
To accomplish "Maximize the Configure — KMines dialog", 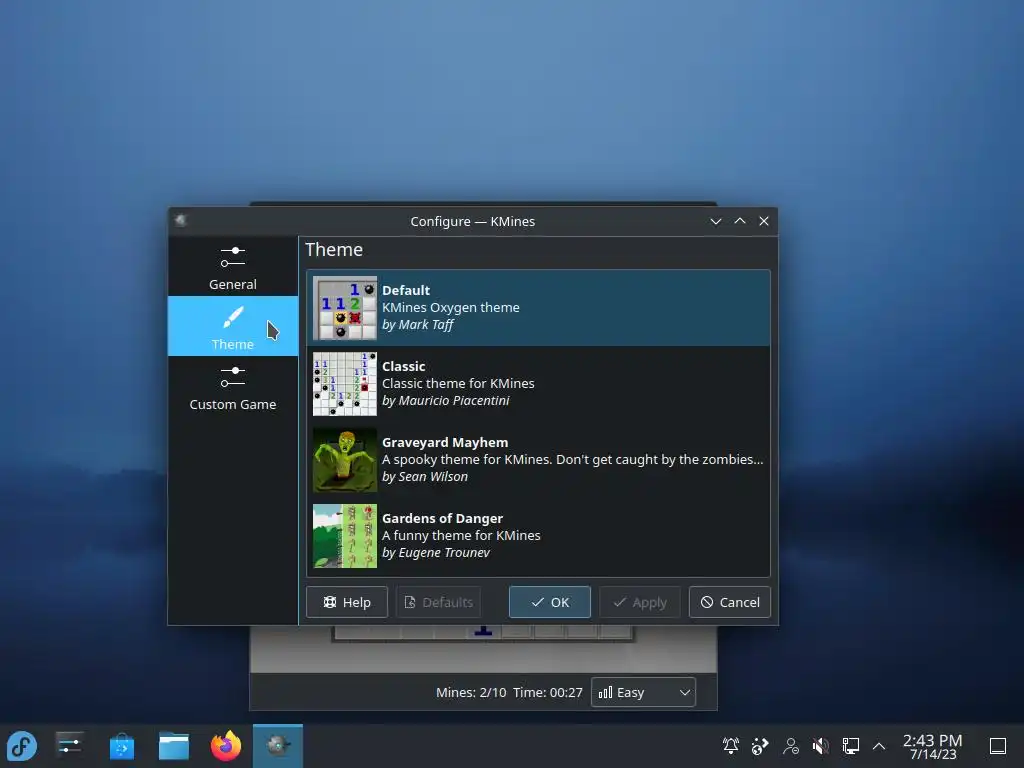I will tap(740, 221).
